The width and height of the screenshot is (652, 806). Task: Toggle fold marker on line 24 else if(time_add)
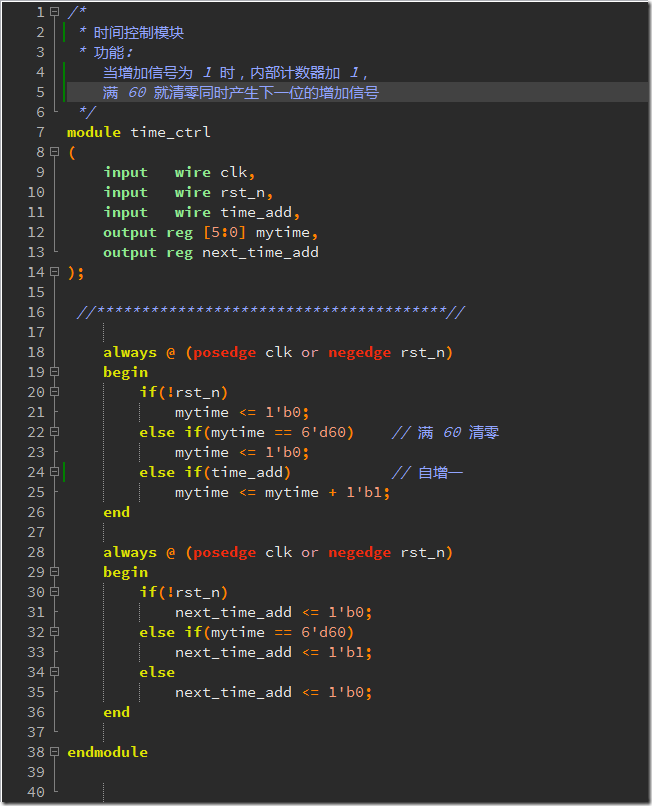point(55,472)
